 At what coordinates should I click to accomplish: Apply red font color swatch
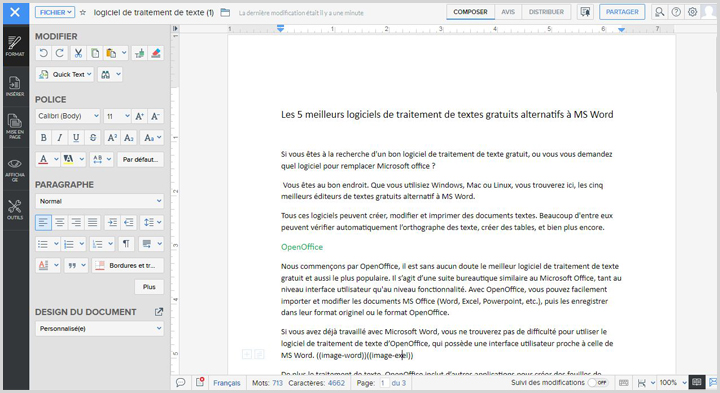pyautogui.click(x=43, y=159)
